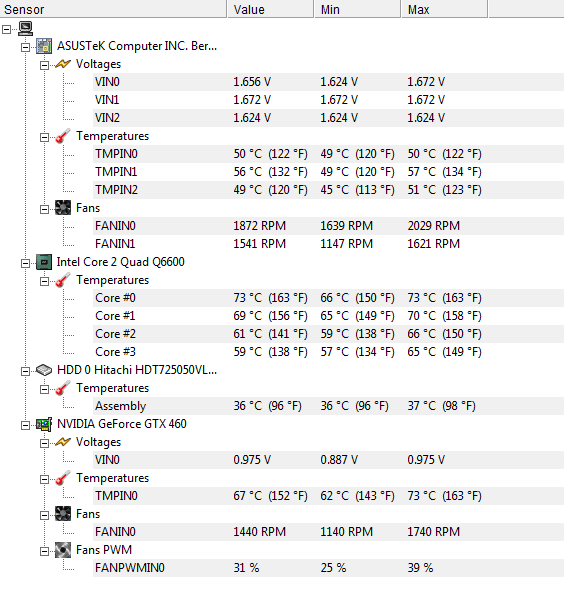Collapse the Intel Core 2 Quad Q6600 node
The height and width of the screenshot is (606, 564).
tap(26, 263)
